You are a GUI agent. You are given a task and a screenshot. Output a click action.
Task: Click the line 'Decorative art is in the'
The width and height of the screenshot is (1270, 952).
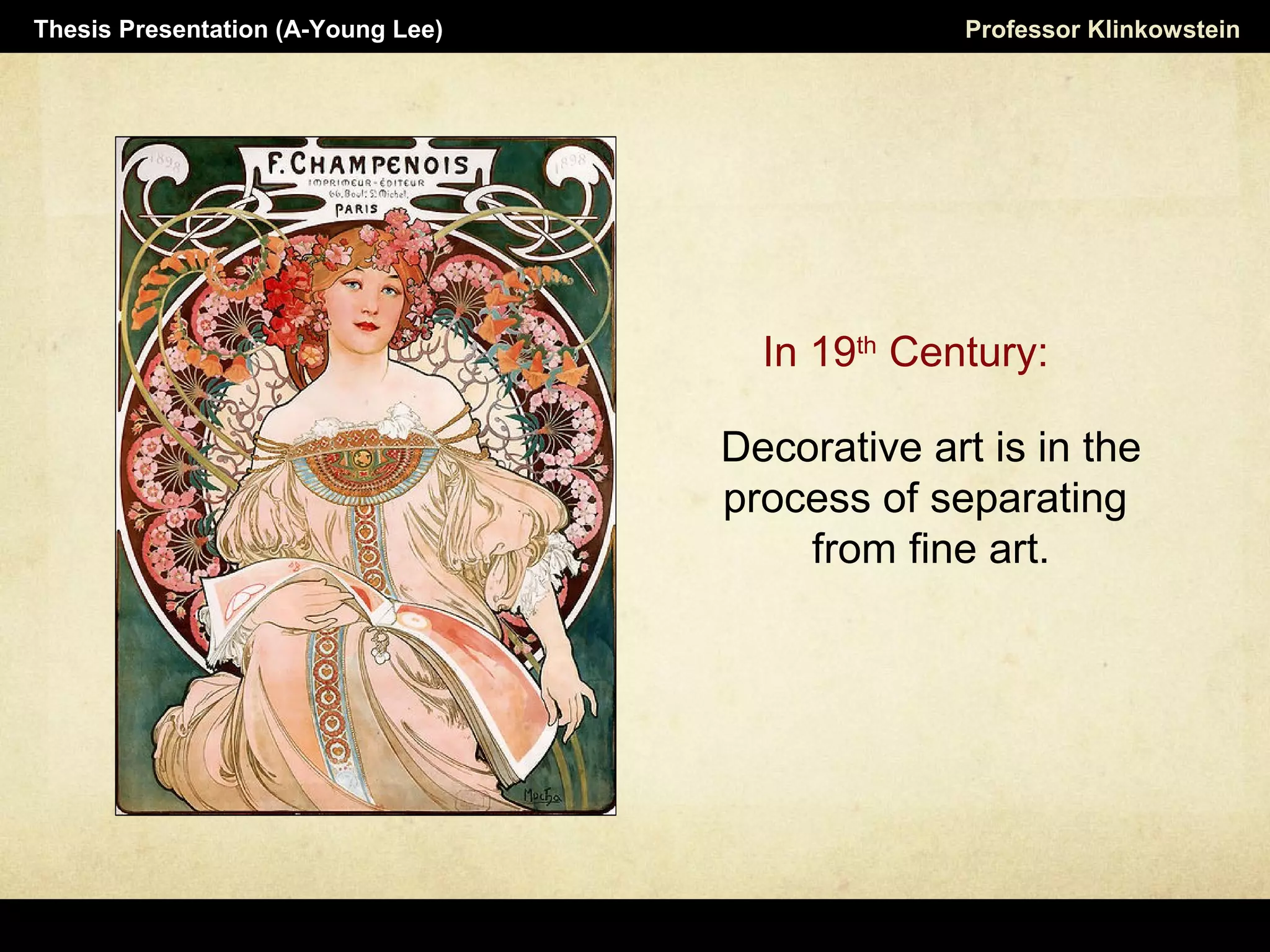point(931,447)
